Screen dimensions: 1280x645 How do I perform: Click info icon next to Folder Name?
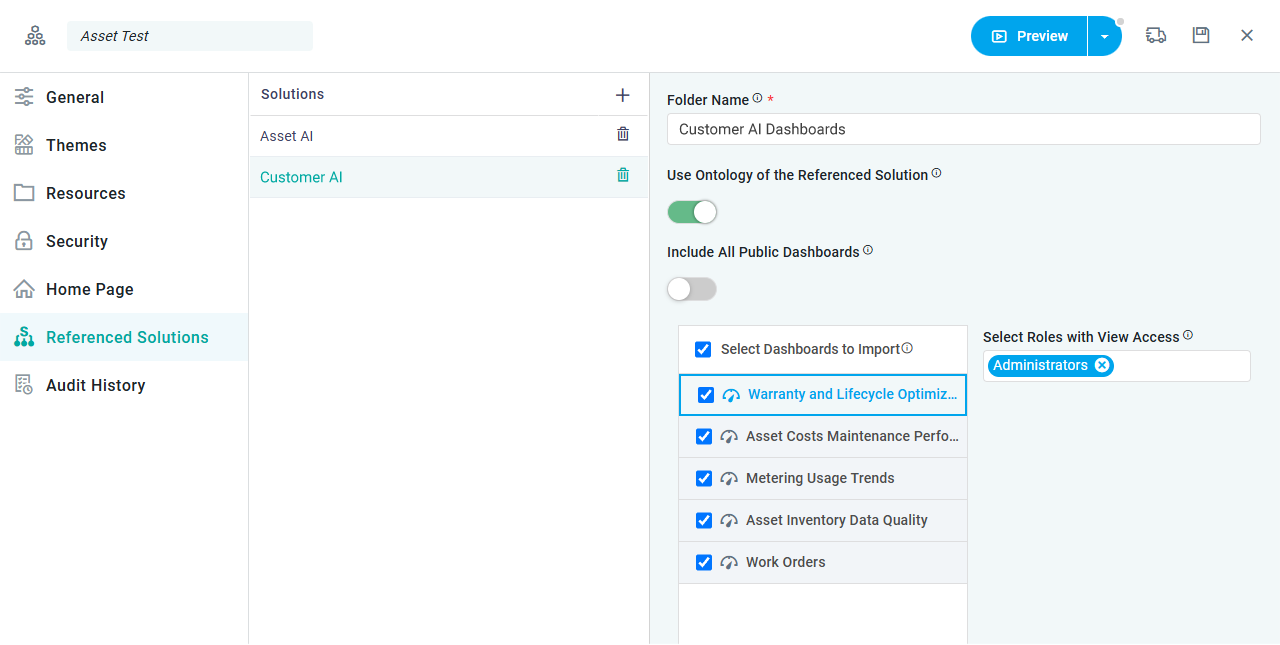(757, 98)
